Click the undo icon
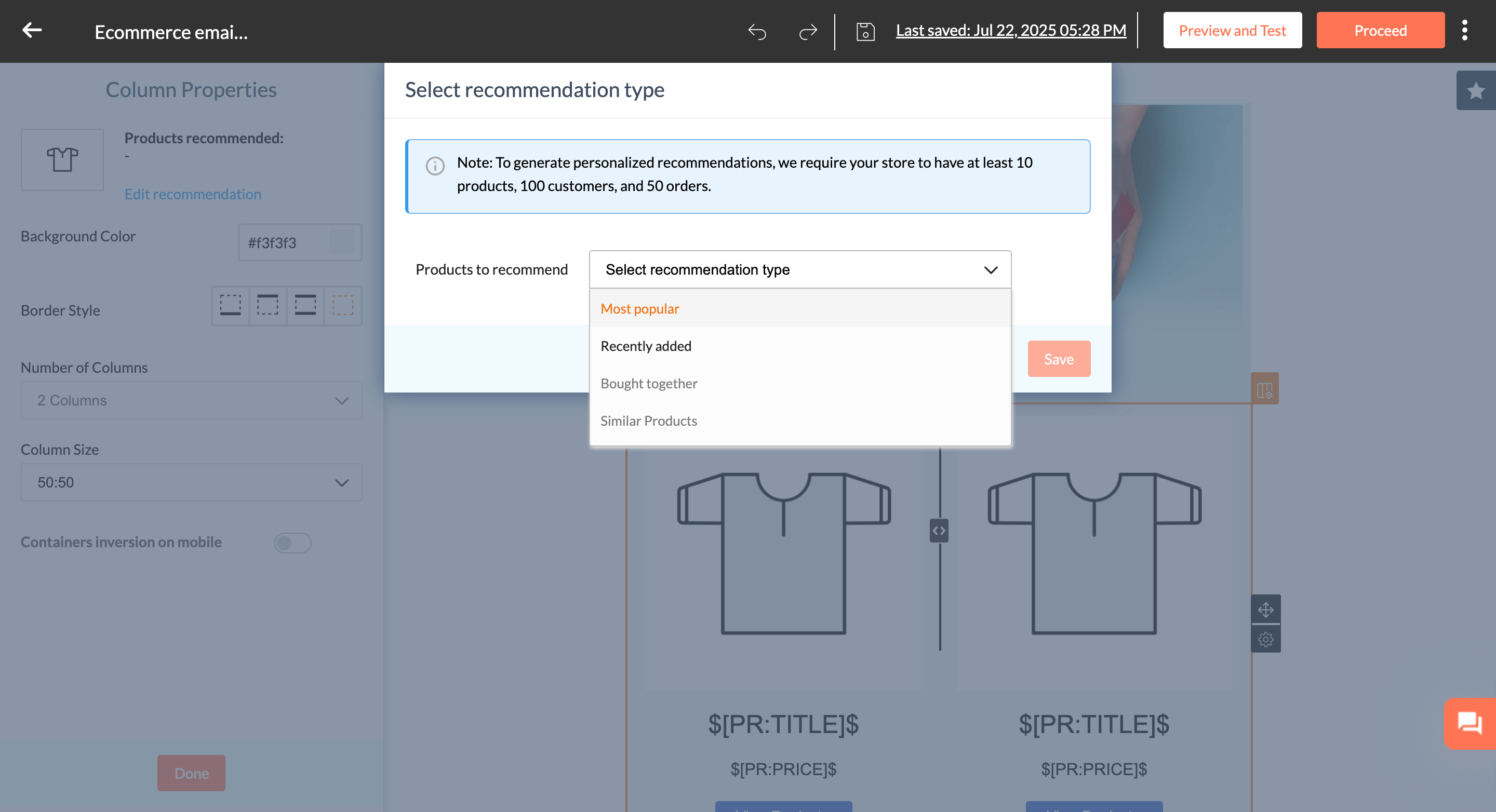Viewport: 1496px width, 812px height. 757,31
